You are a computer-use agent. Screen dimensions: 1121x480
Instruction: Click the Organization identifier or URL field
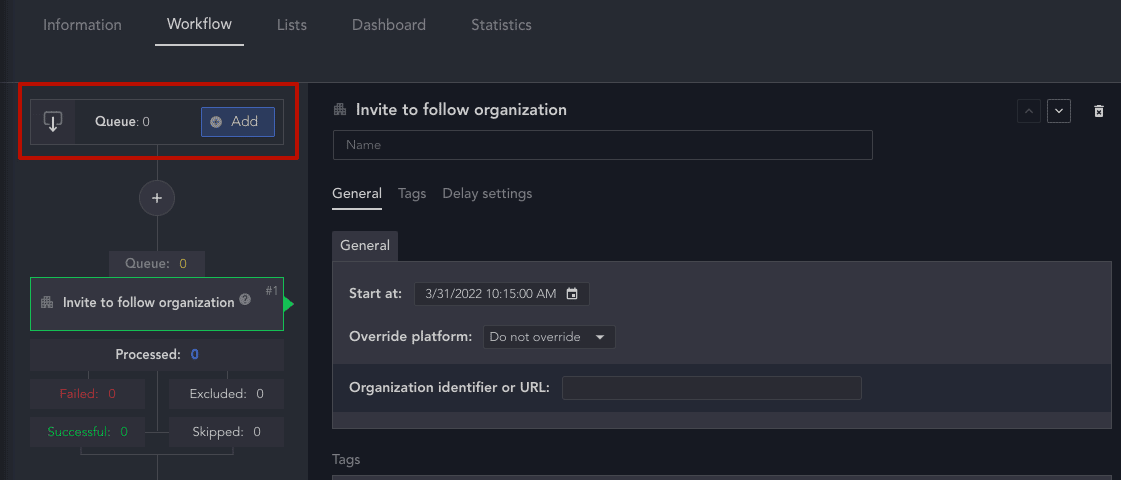pos(711,388)
